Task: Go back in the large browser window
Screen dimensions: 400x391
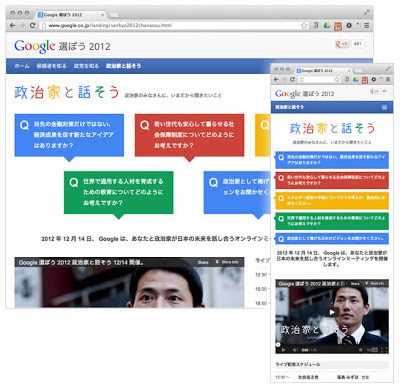Action: pos(13,25)
